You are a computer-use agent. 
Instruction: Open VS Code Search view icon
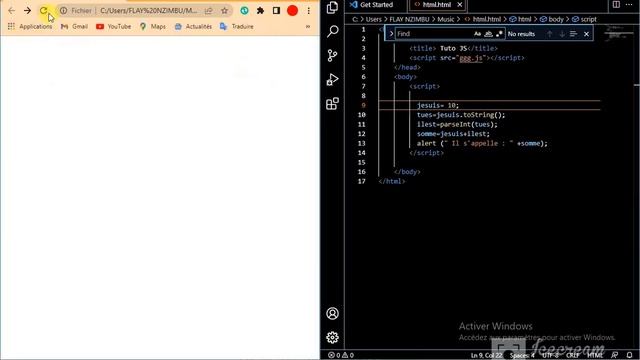click(x=332, y=31)
